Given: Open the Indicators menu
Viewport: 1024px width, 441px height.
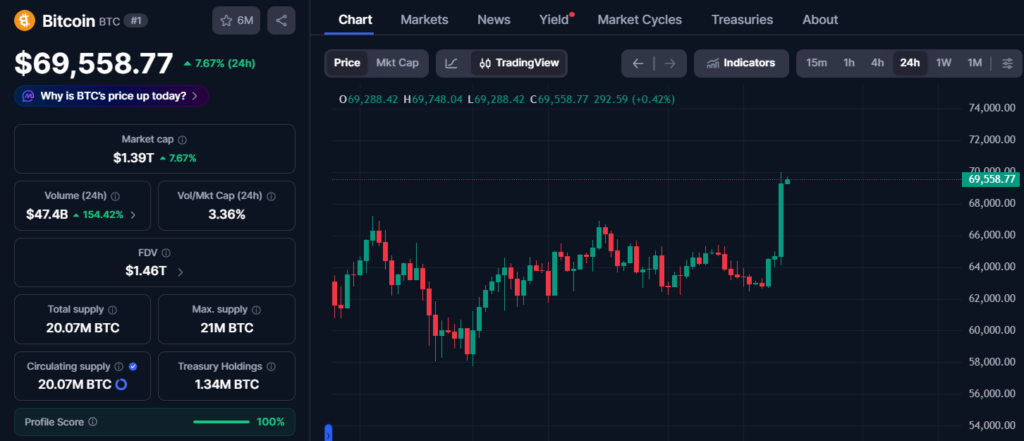Looking at the screenshot, I should (741, 63).
